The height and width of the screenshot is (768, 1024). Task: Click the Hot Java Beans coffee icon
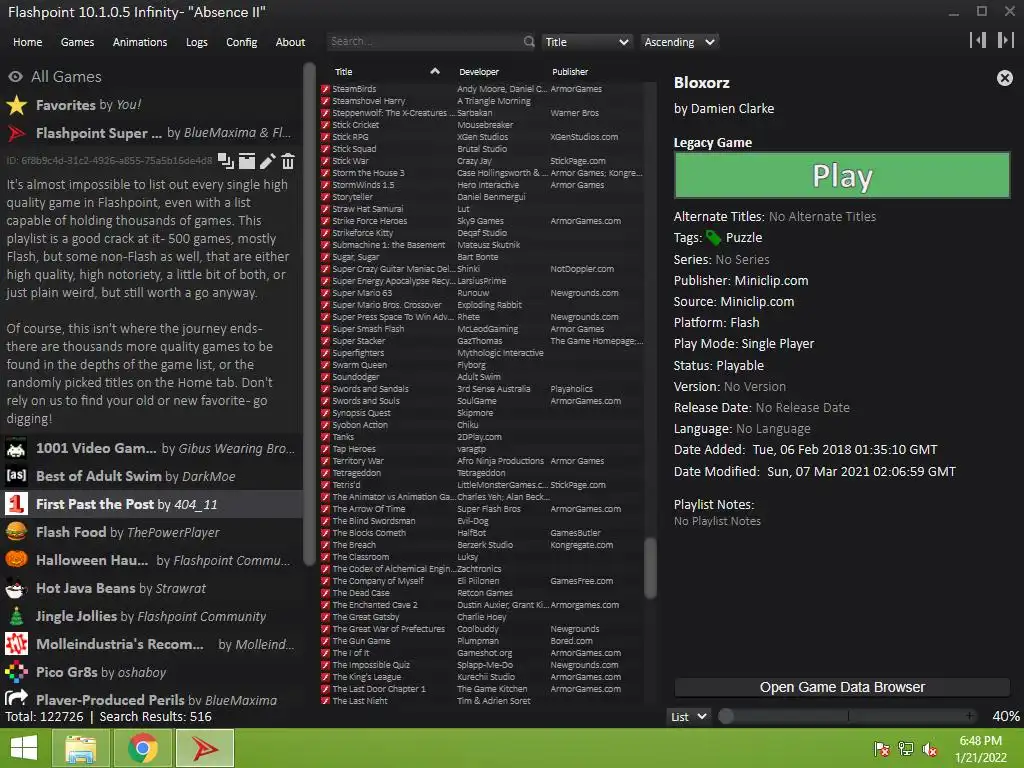point(16,588)
